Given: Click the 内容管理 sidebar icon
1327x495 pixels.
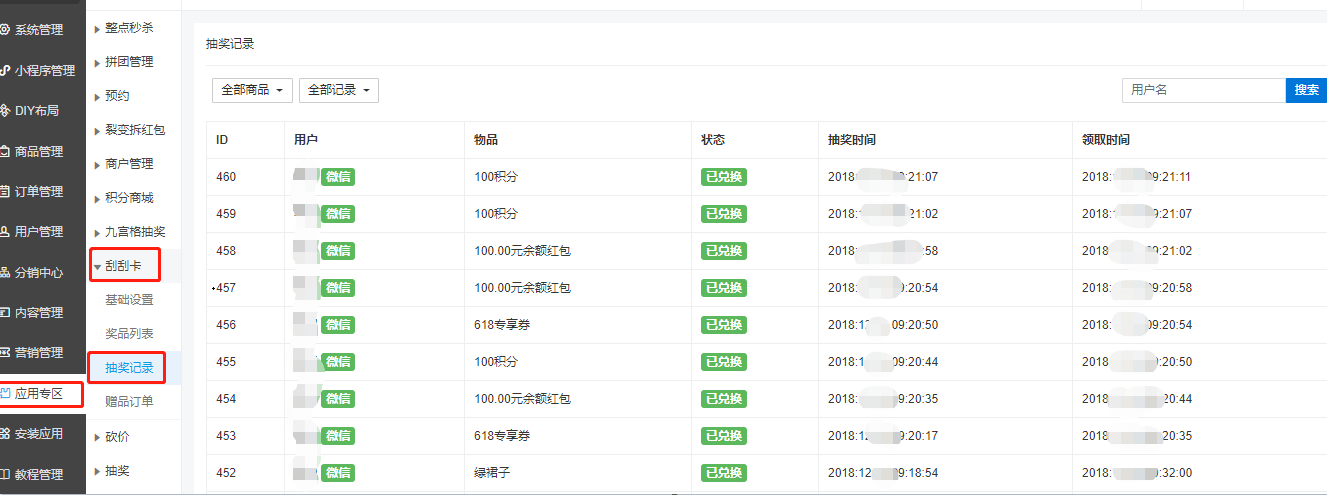Looking at the screenshot, I should pos(6,312).
